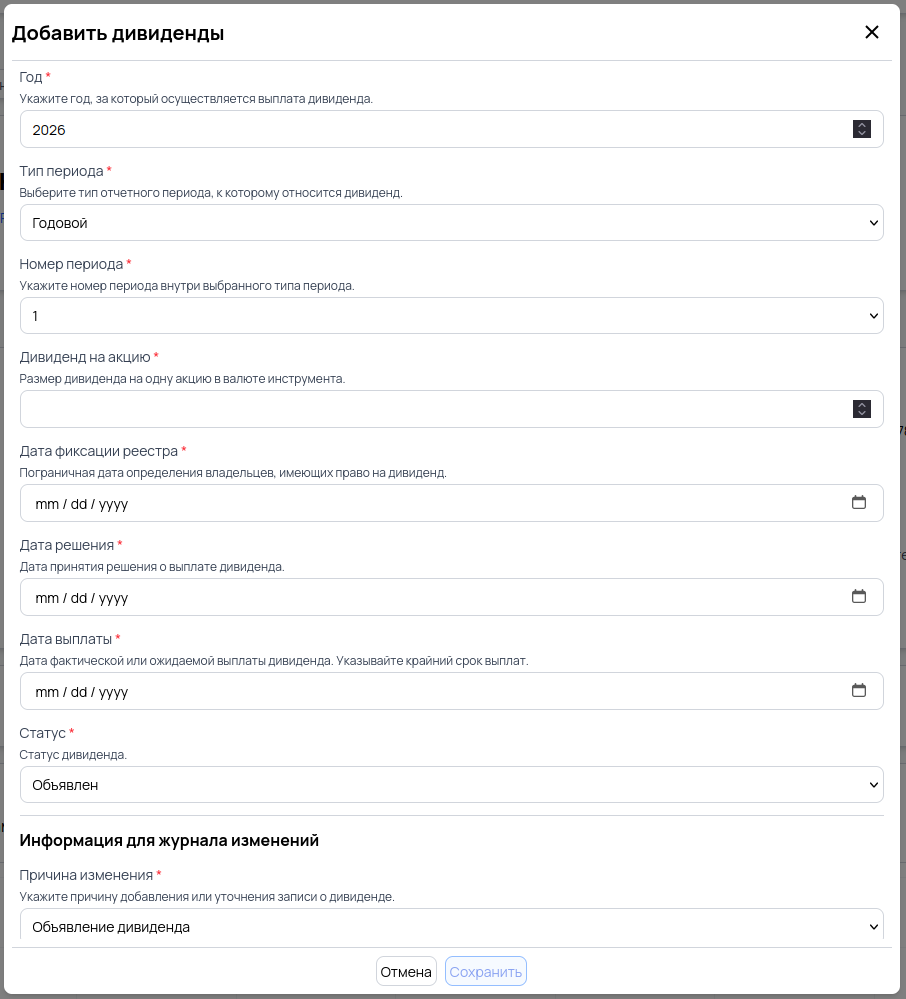The height and width of the screenshot is (999, 906).
Task: Click the Дата решения date text field
Action: coord(430,597)
